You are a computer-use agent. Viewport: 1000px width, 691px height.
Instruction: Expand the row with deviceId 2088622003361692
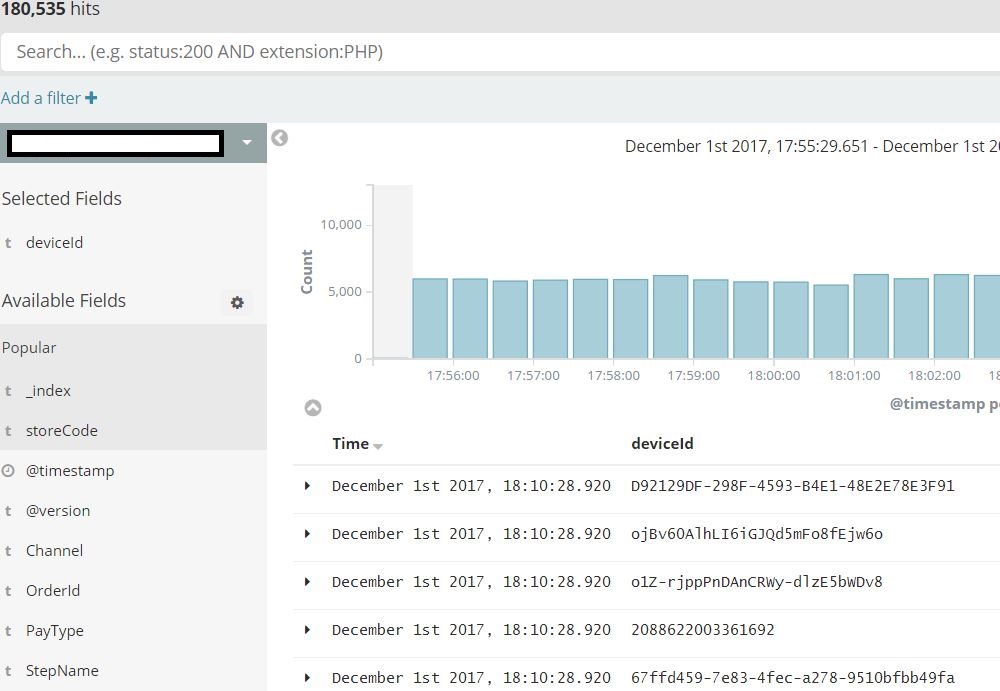[307, 630]
